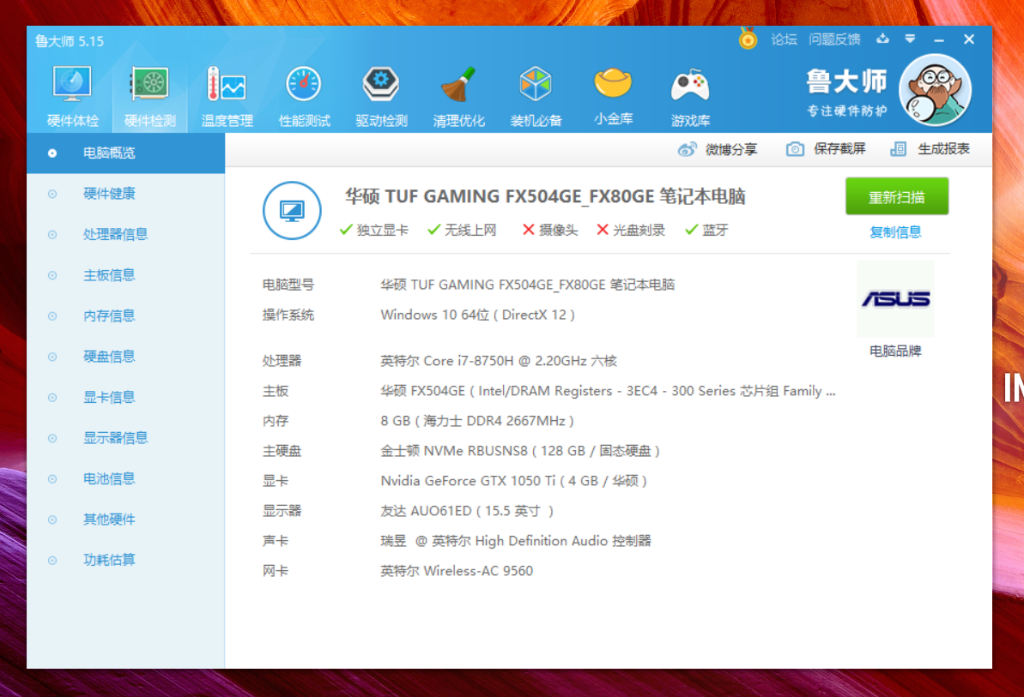Click the ASUS brand logo
The image size is (1024, 697).
tap(895, 299)
